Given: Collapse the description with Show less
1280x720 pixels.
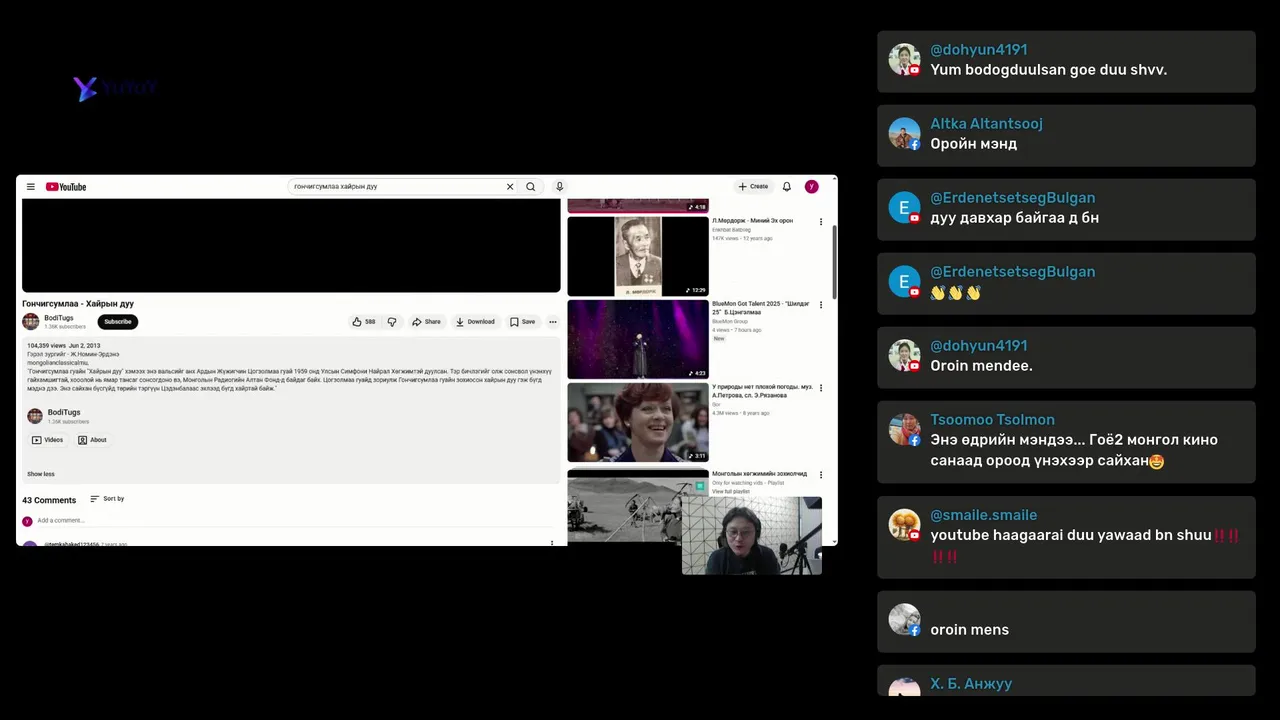Looking at the screenshot, I should click(41, 474).
